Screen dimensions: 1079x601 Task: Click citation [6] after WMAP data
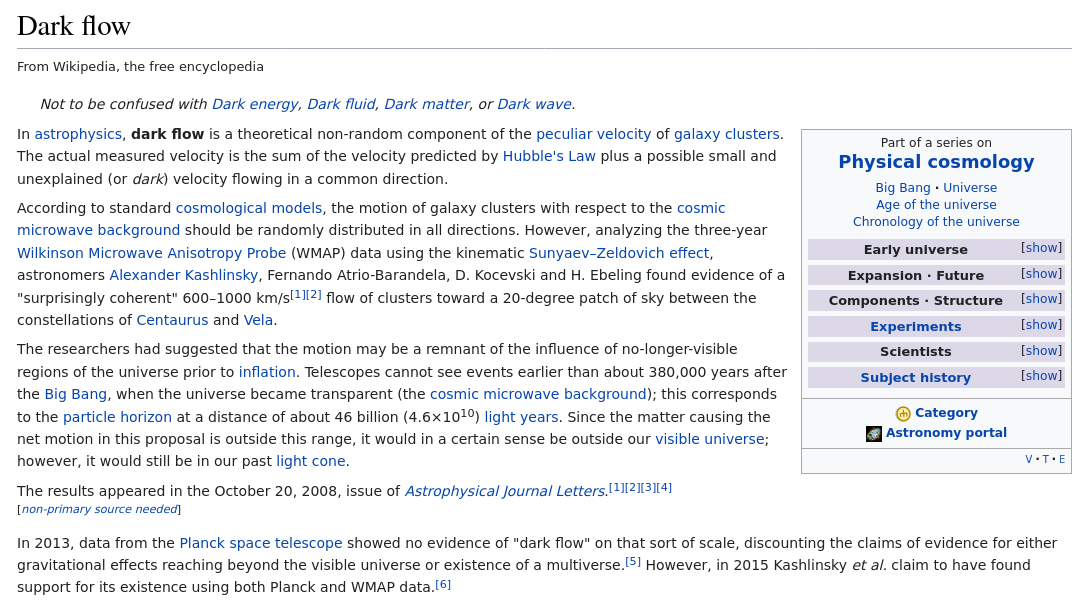pyautogui.click(x=443, y=584)
